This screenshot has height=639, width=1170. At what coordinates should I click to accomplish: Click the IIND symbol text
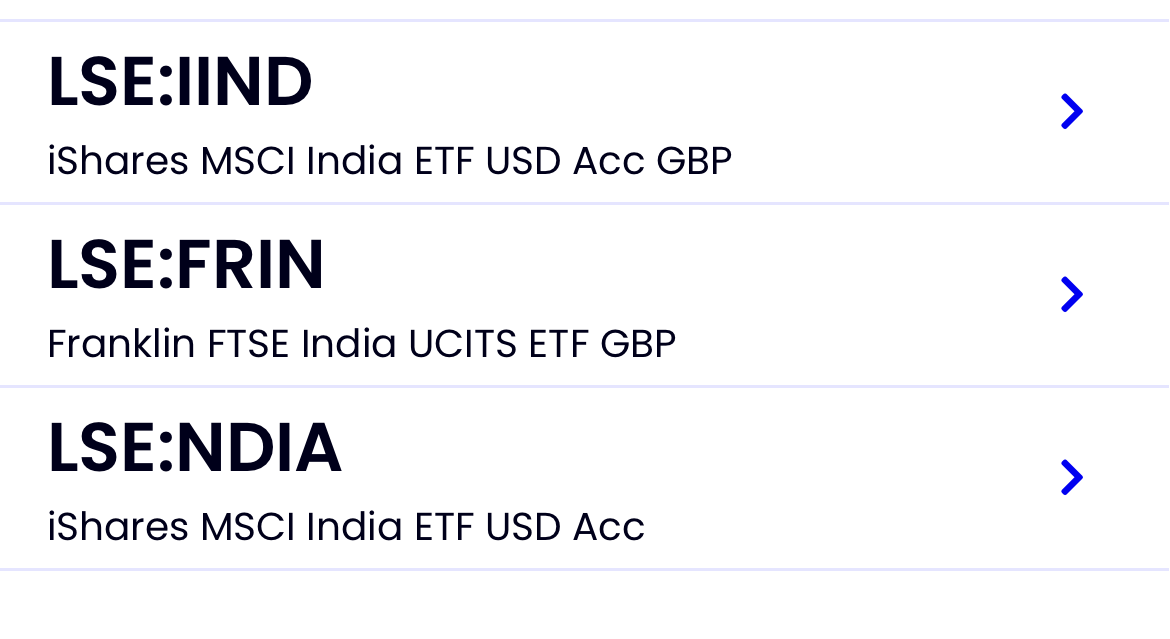coord(243,83)
